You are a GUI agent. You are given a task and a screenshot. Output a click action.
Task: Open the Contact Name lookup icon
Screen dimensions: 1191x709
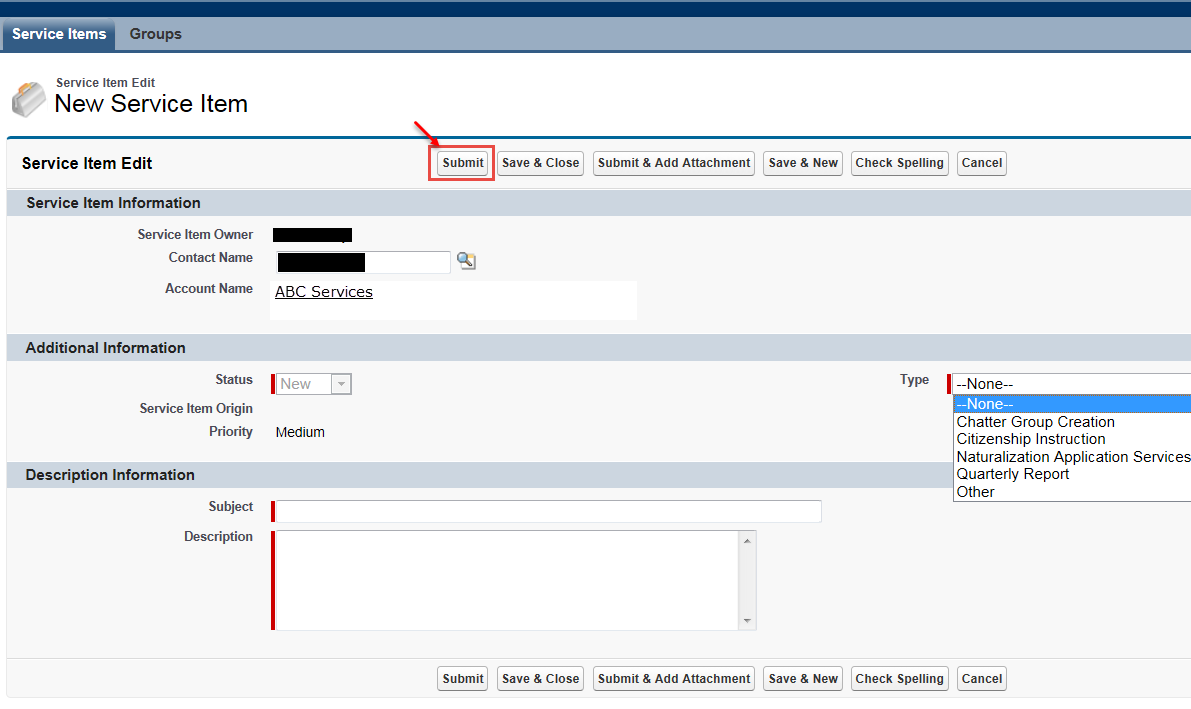coord(466,261)
